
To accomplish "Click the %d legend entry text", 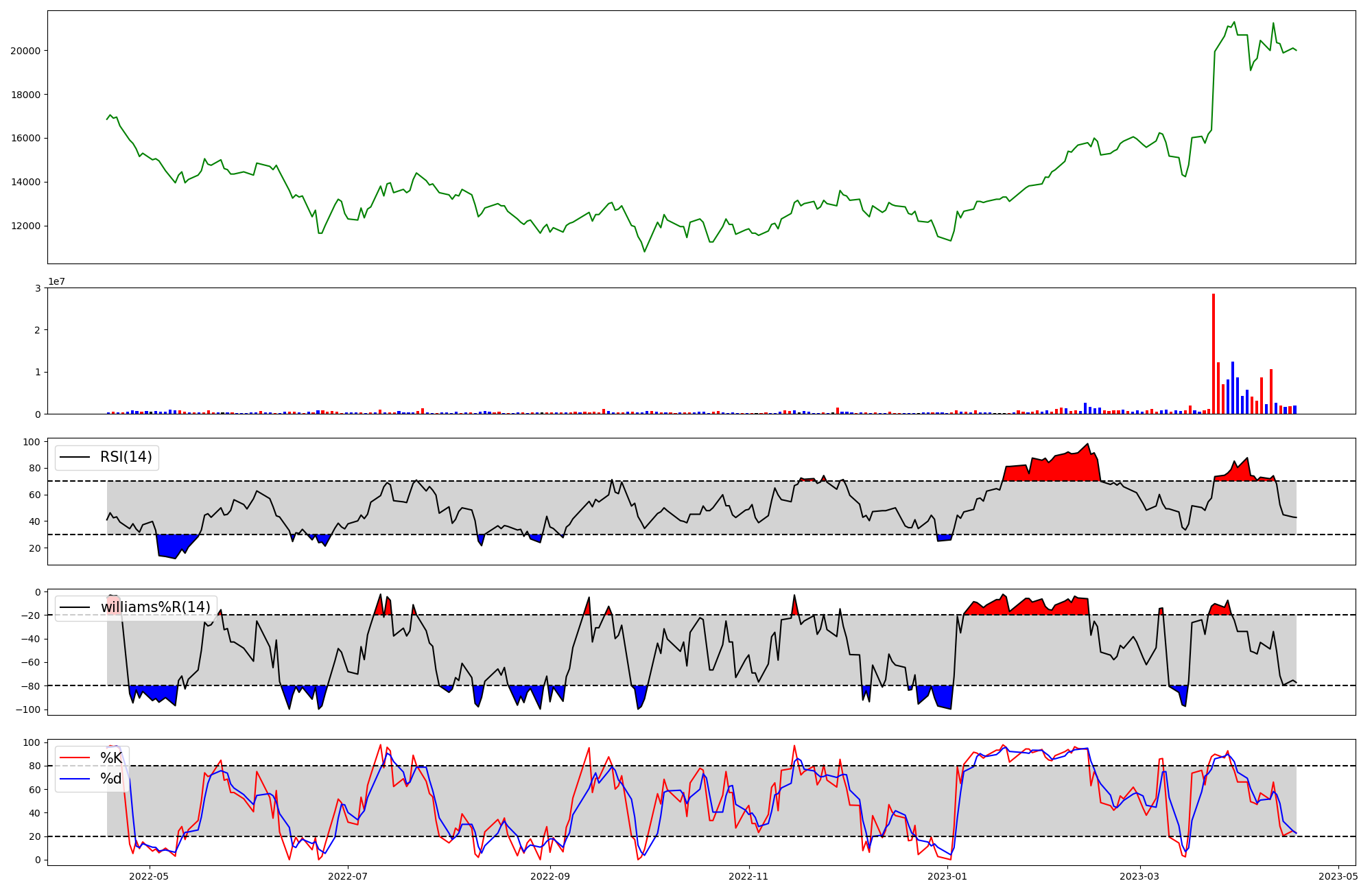I will point(111,779).
